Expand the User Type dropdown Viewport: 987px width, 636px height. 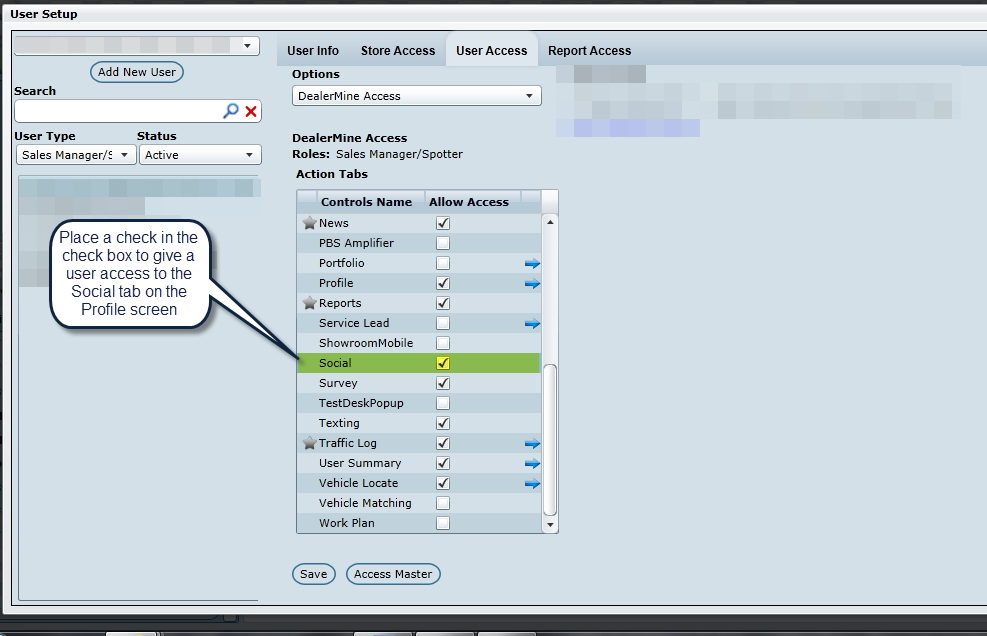click(x=76, y=155)
